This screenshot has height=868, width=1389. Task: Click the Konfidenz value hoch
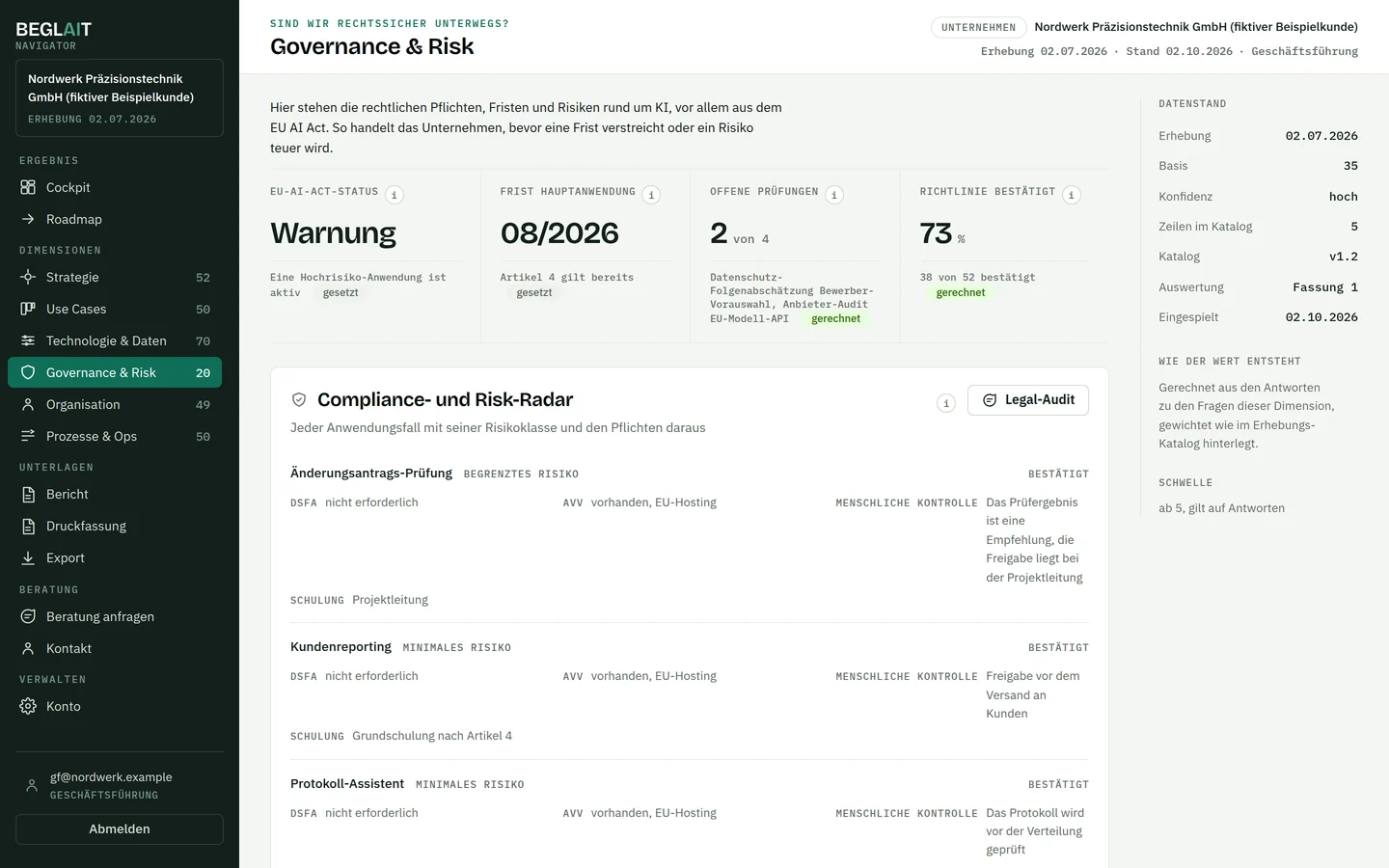(x=1343, y=197)
